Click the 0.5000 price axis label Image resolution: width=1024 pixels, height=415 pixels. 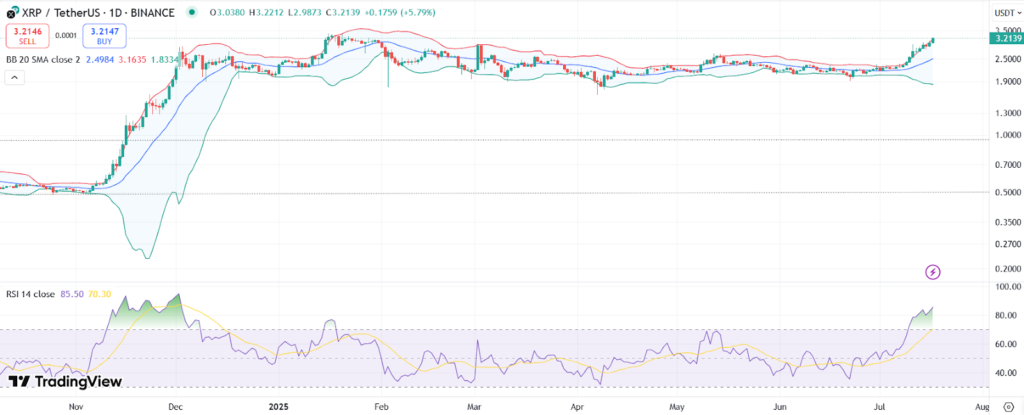coord(1008,192)
